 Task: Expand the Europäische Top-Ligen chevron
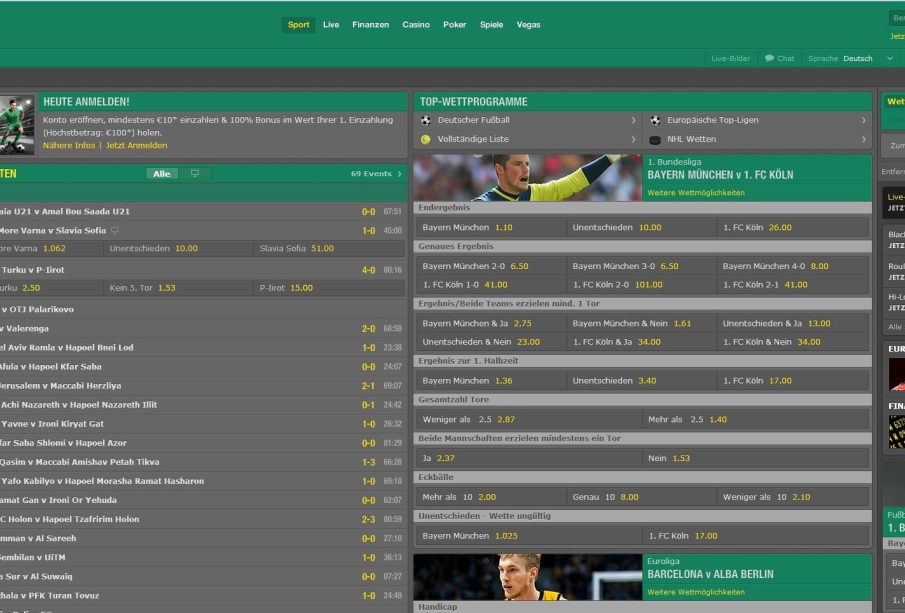863,120
